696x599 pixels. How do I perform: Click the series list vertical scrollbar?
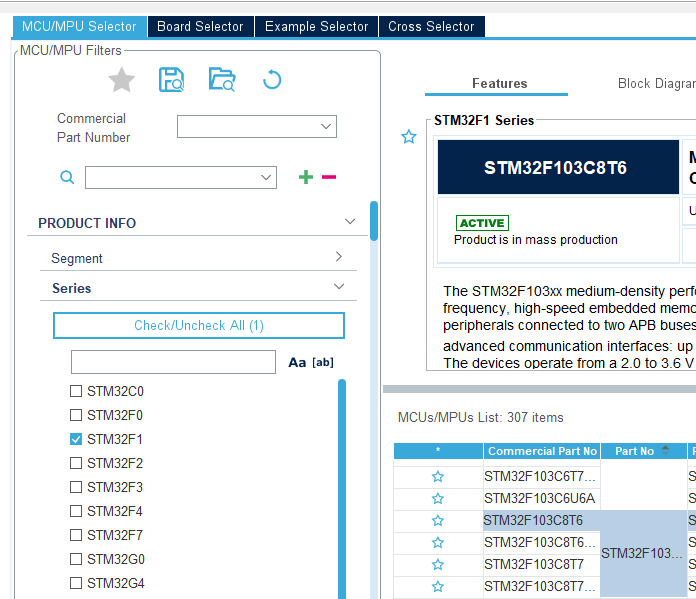pyautogui.click(x=342, y=488)
